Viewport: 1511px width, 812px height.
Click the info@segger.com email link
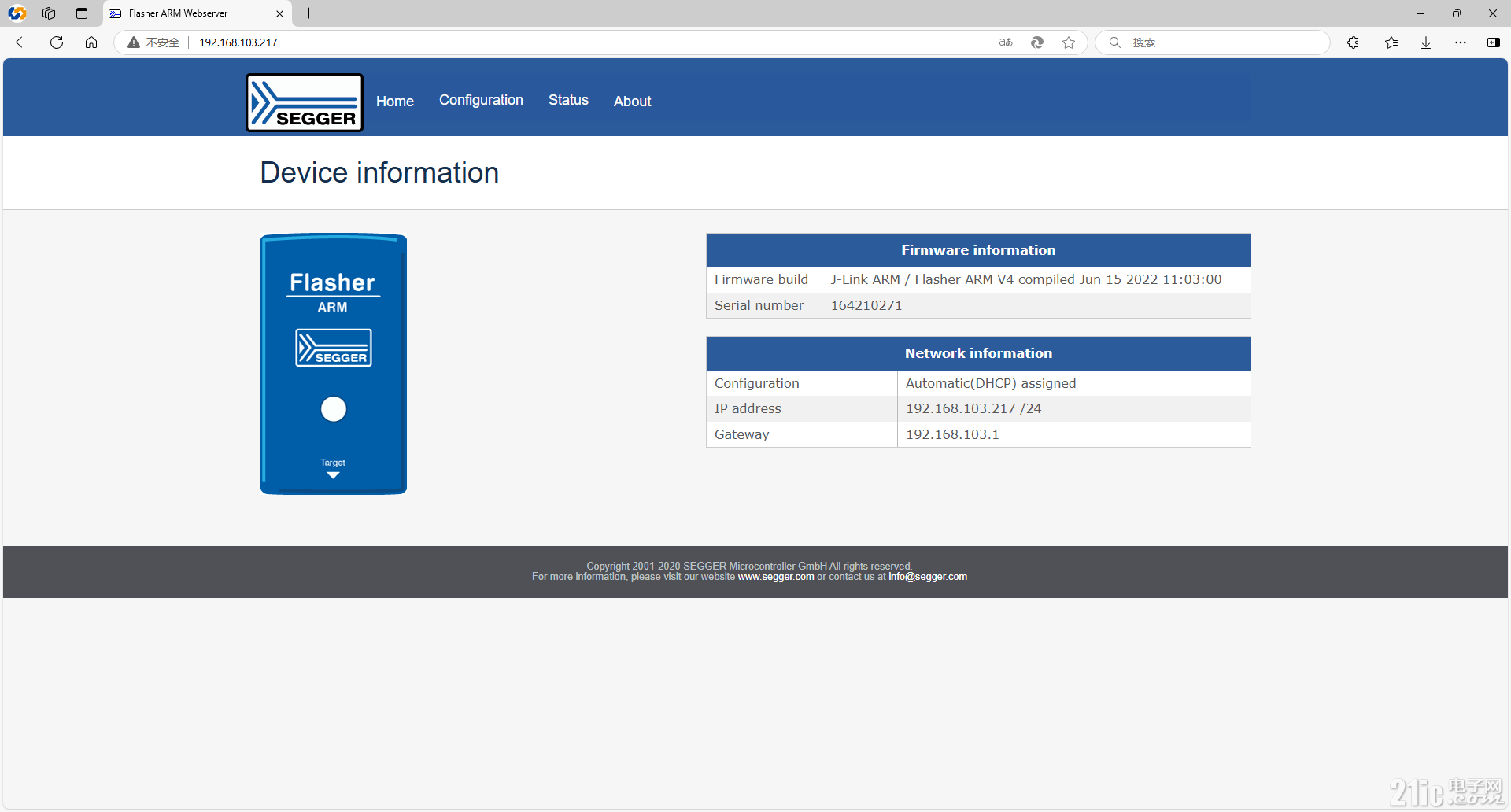(x=928, y=577)
